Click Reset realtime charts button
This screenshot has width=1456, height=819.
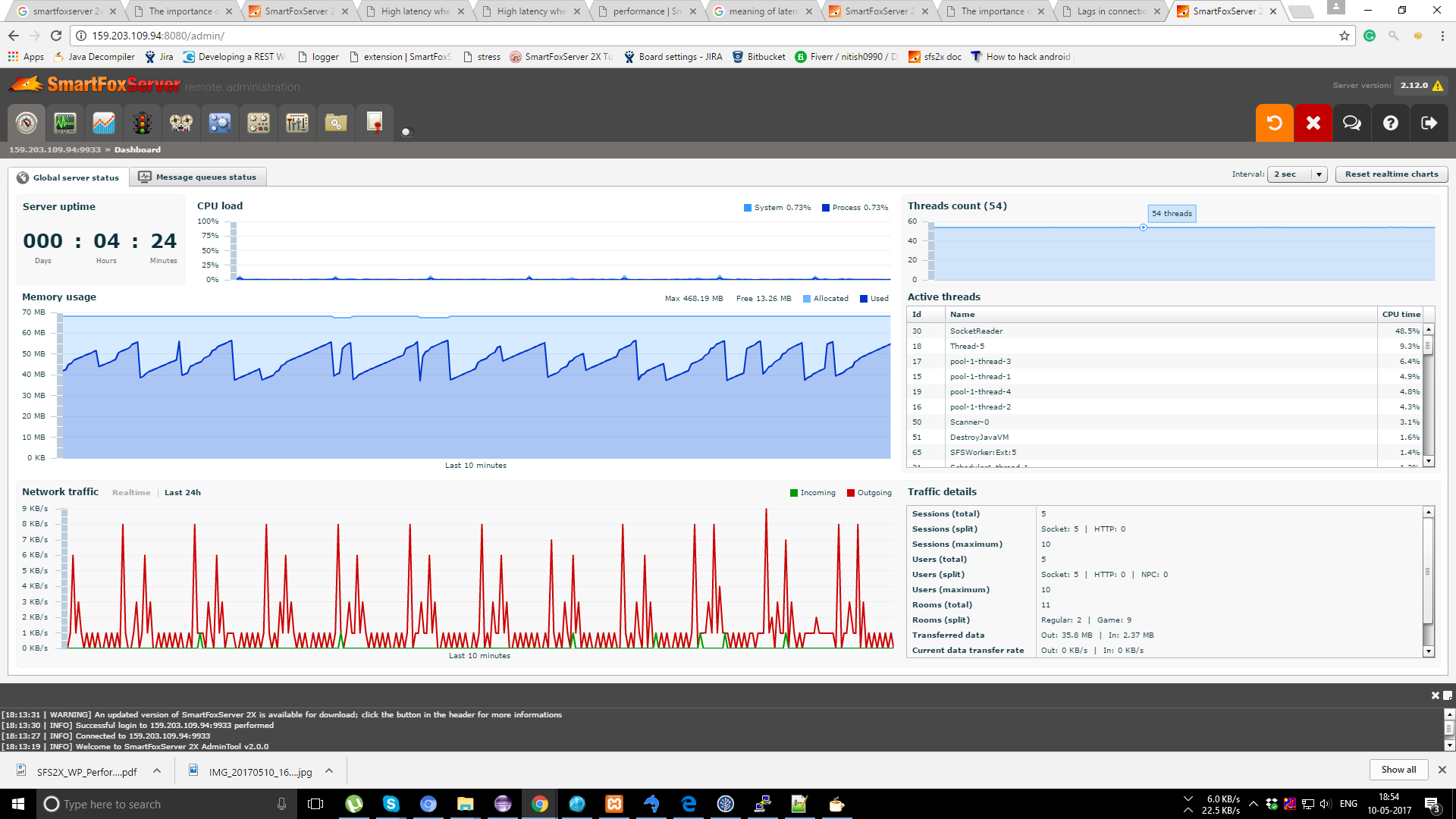pyautogui.click(x=1391, y=174)
